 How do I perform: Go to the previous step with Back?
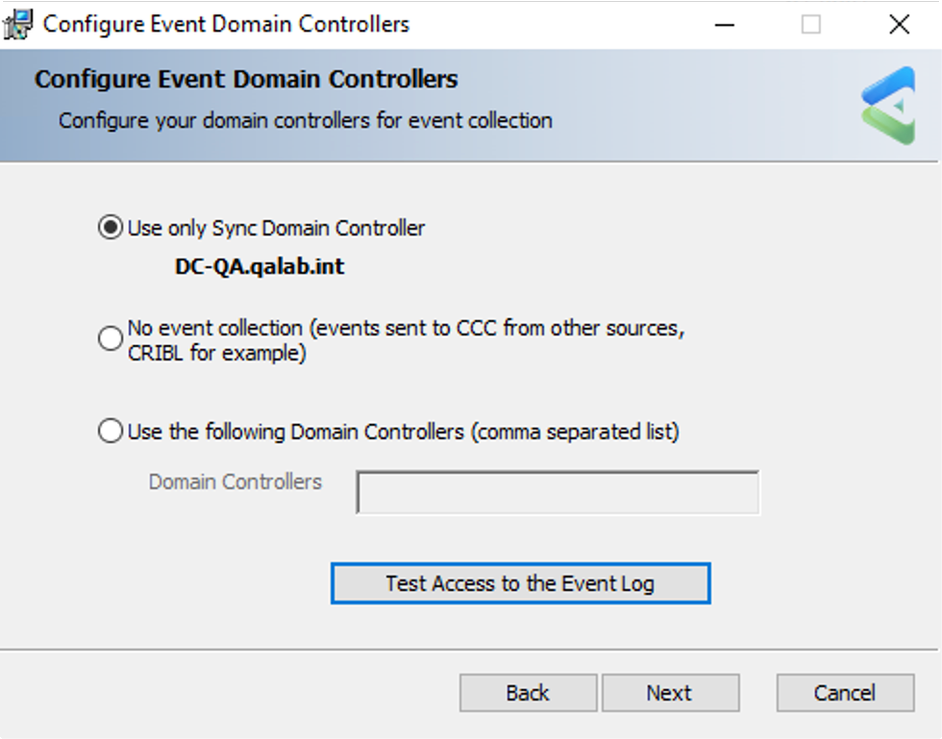[528, 693]
